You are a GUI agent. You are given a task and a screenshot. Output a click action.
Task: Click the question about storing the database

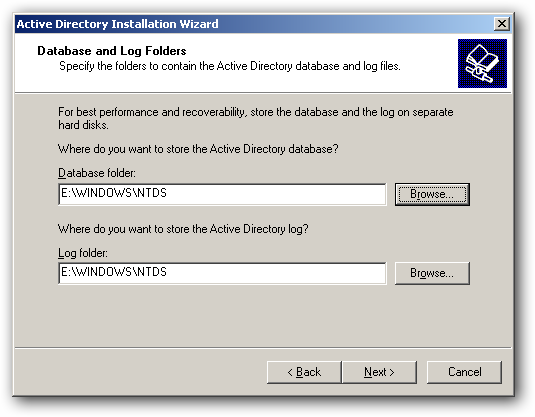198,149
